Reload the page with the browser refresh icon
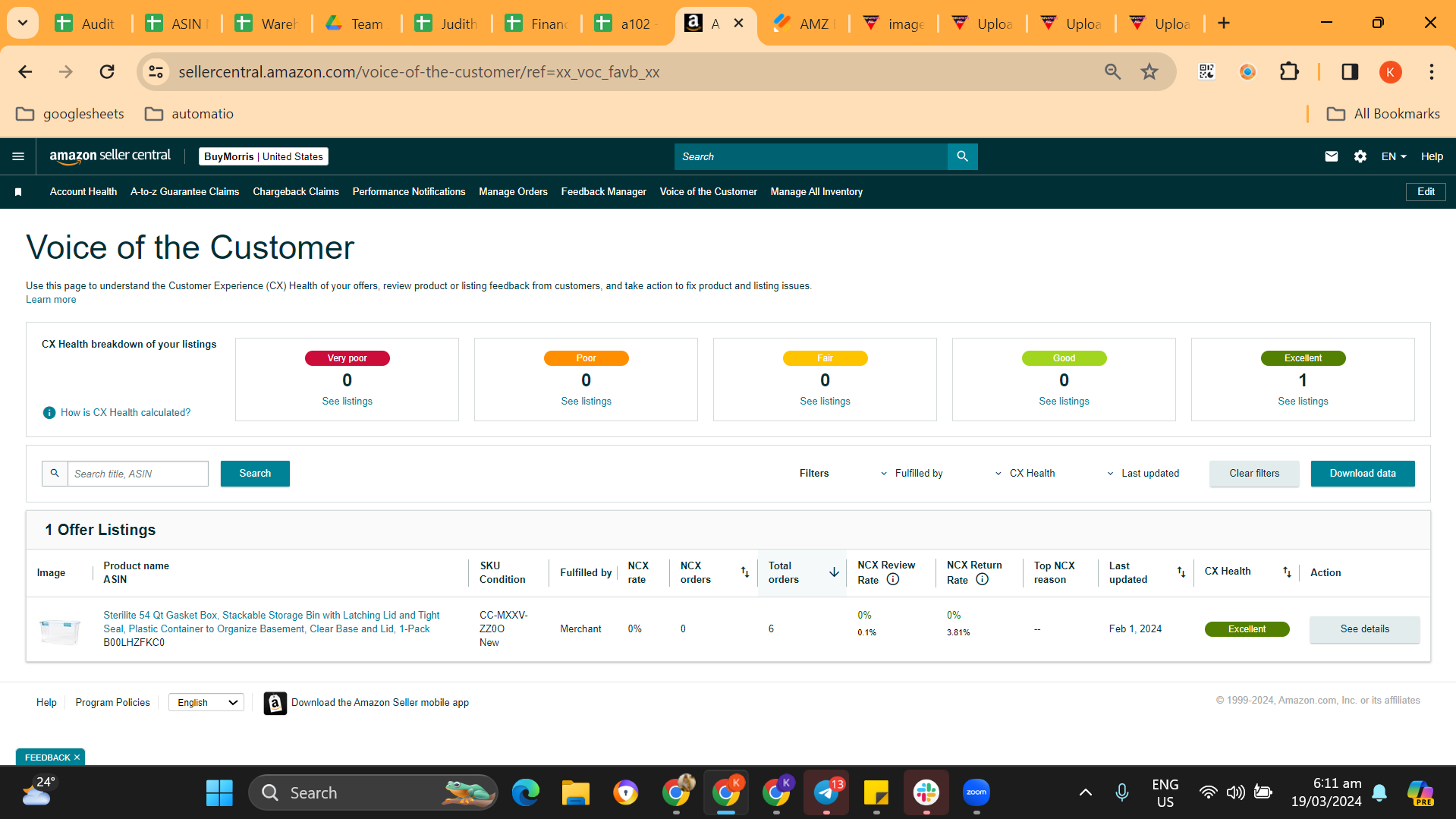This screenshot has width=1456, height=819. tap(107, 72)
